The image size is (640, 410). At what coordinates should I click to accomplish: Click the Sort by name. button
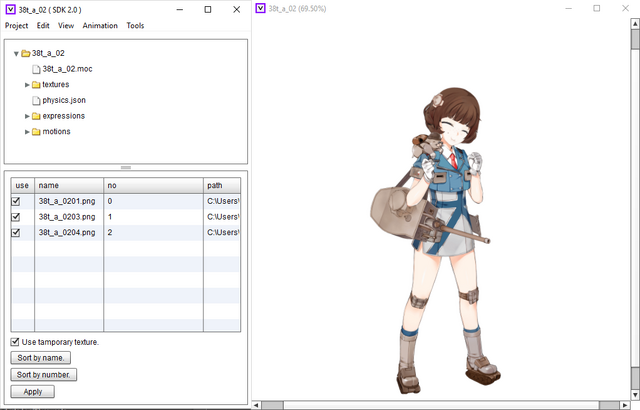40,358
